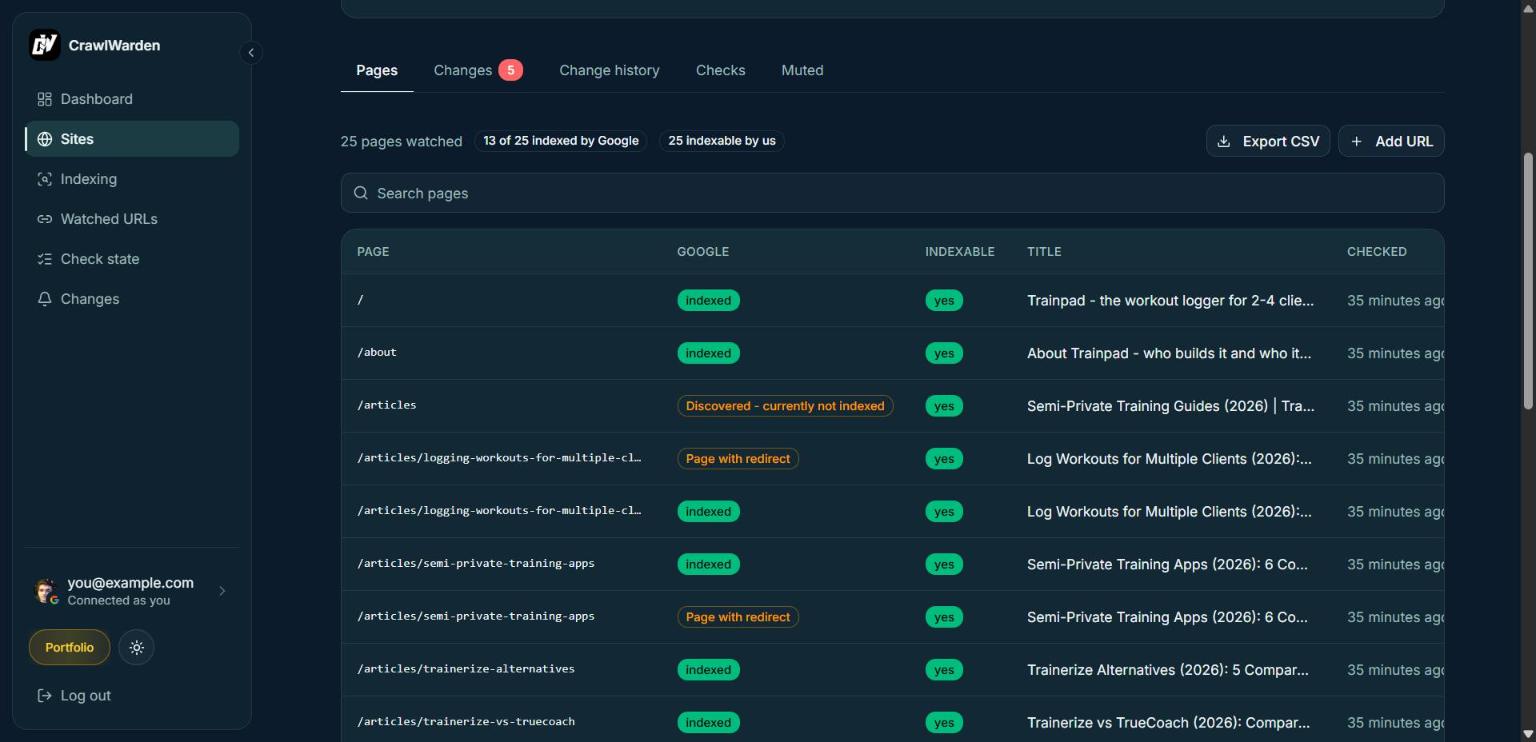The image size is (1536, 742).
Task: Click the Check state checklist icon
Action: click(x=44, y=259)
